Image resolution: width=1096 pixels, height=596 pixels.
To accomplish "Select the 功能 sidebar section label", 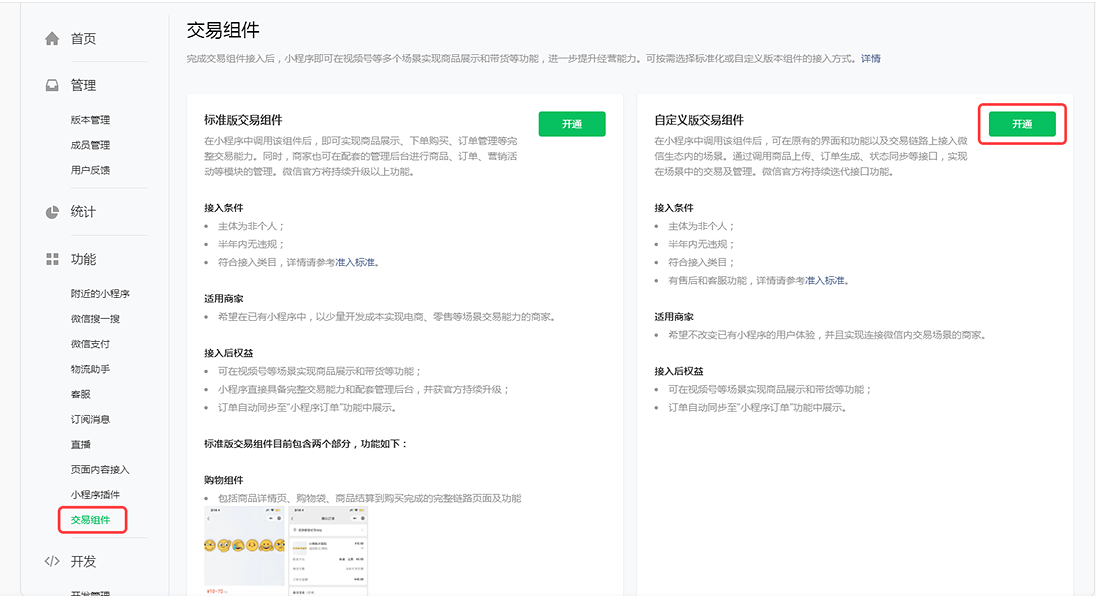I will click(x=83, y=260).
